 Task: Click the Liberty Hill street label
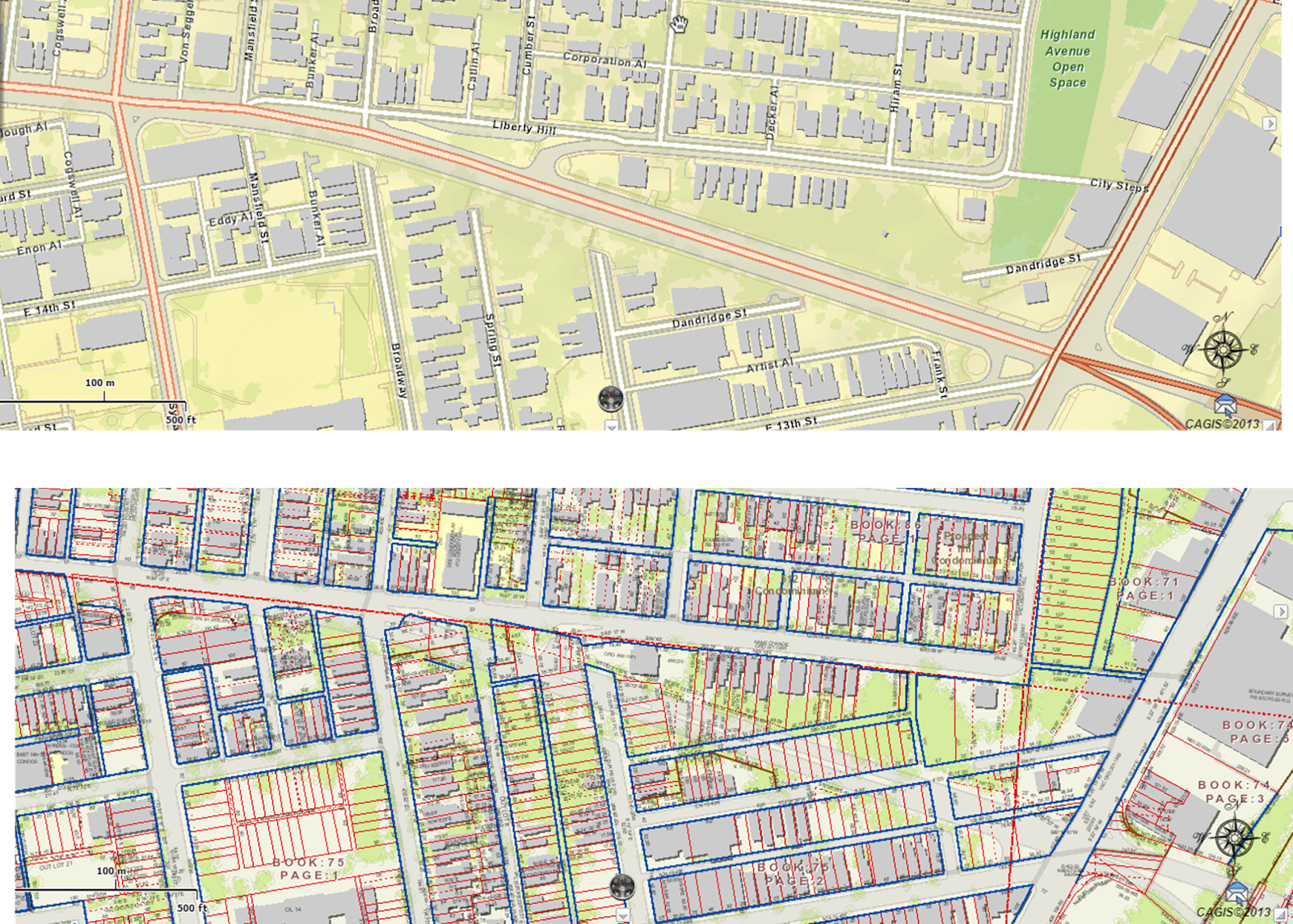pos(524,128)
